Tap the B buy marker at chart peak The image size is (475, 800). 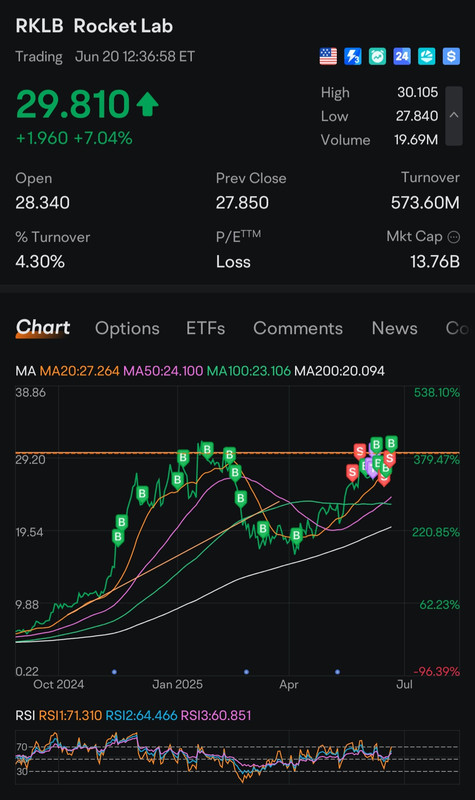pyautogui.click(x=207, y=450)
